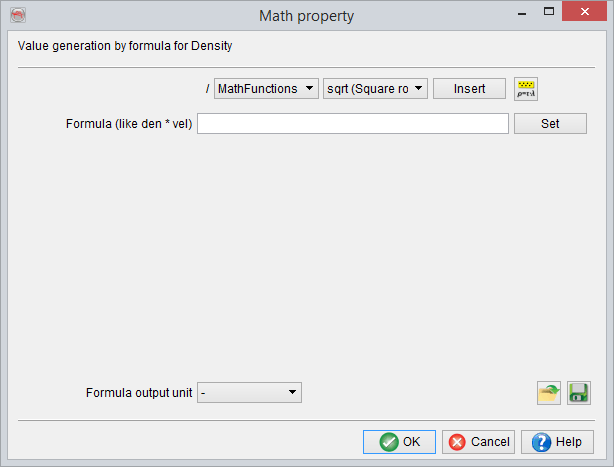Click the open stored formula folder icon
Viewport: 614px width, 467px height.
pyautogui.click(x=549, y=393)
